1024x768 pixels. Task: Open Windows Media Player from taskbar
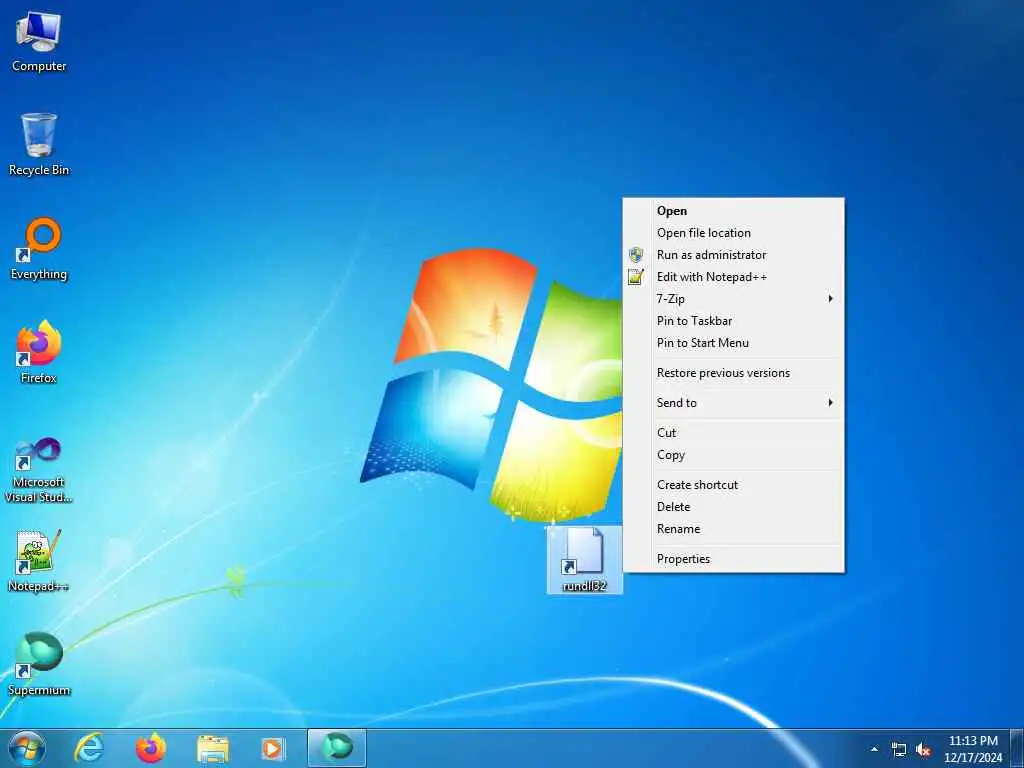pyautogui.click(x=273, y=749)
